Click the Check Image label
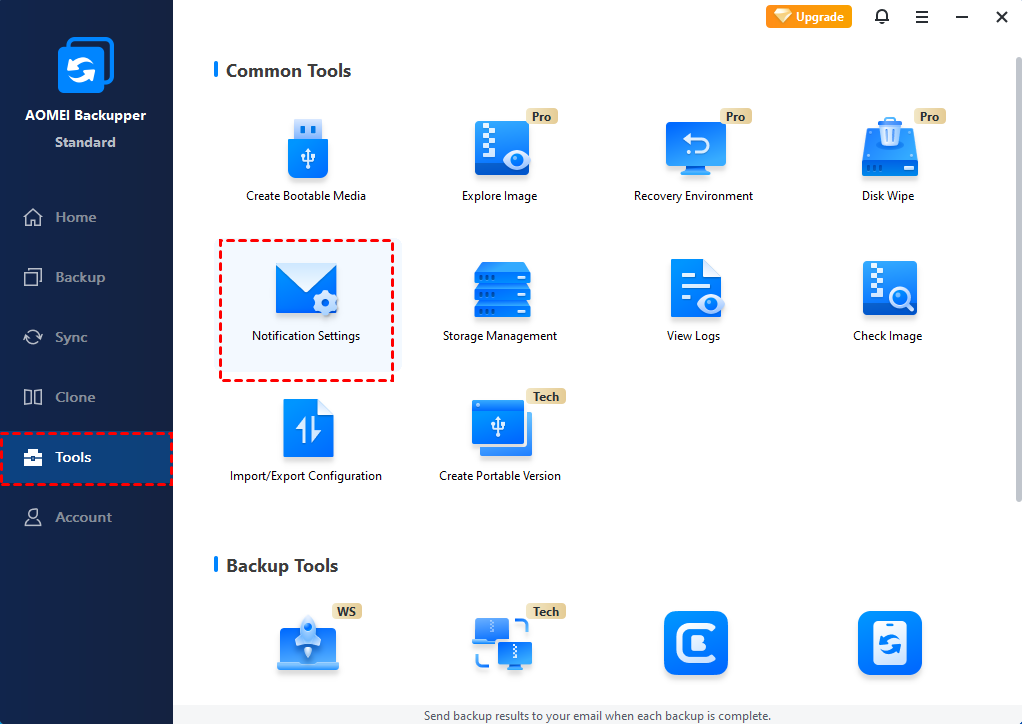 (x=887, y=336)
